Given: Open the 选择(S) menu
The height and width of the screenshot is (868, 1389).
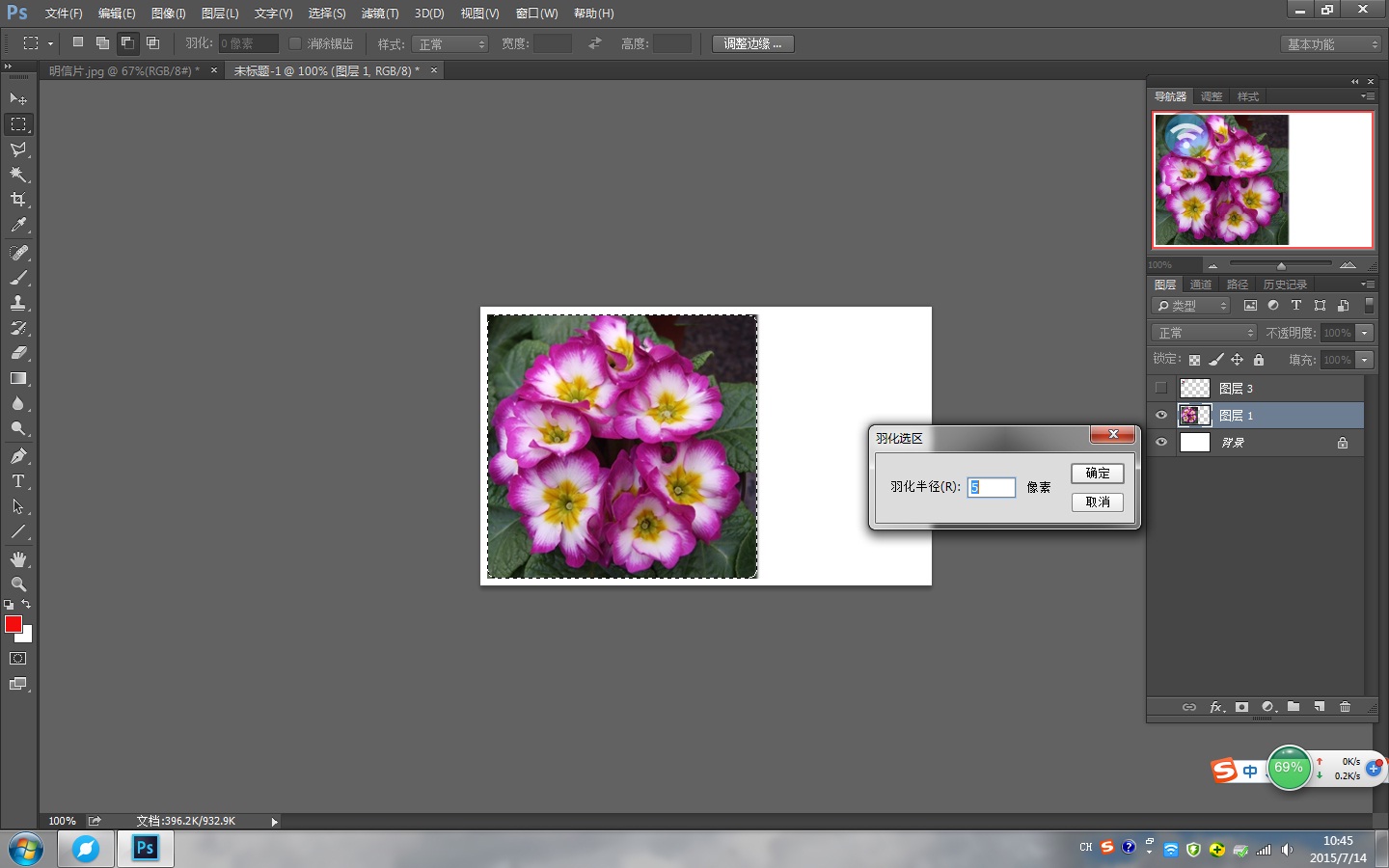Looking at the screenshot, I should (327, 14).
